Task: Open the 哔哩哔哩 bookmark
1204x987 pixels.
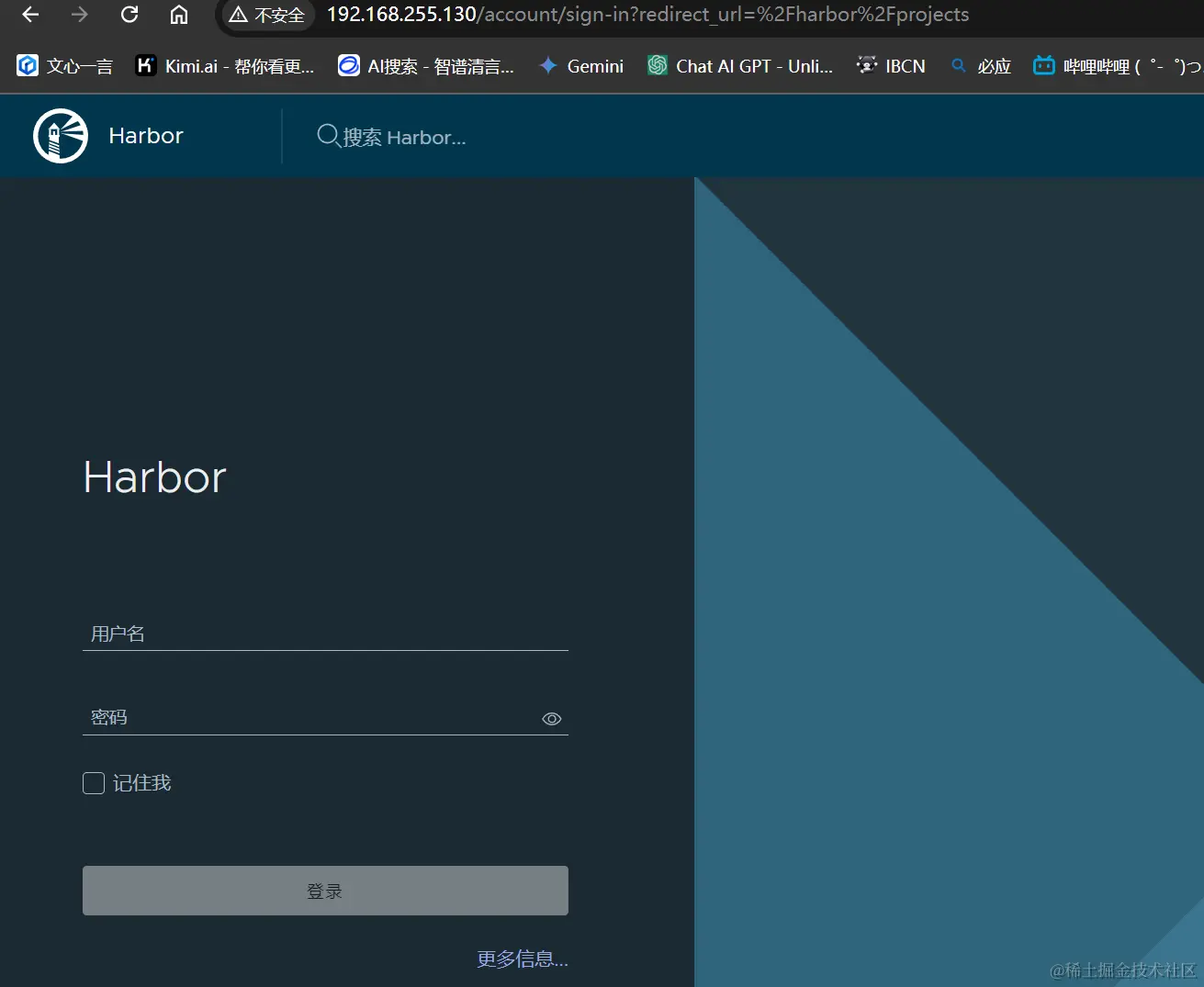Action: (x=1118, y=66)
